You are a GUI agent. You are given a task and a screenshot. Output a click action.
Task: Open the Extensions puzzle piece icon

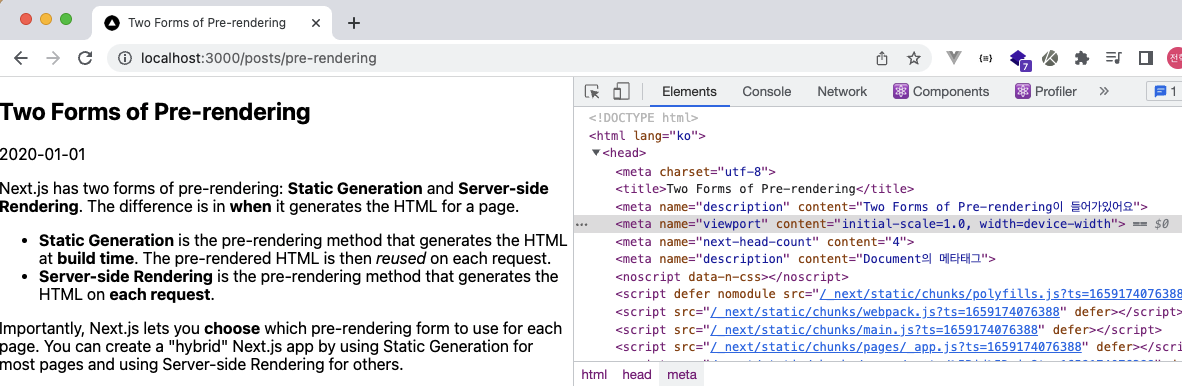(1082, 58)
